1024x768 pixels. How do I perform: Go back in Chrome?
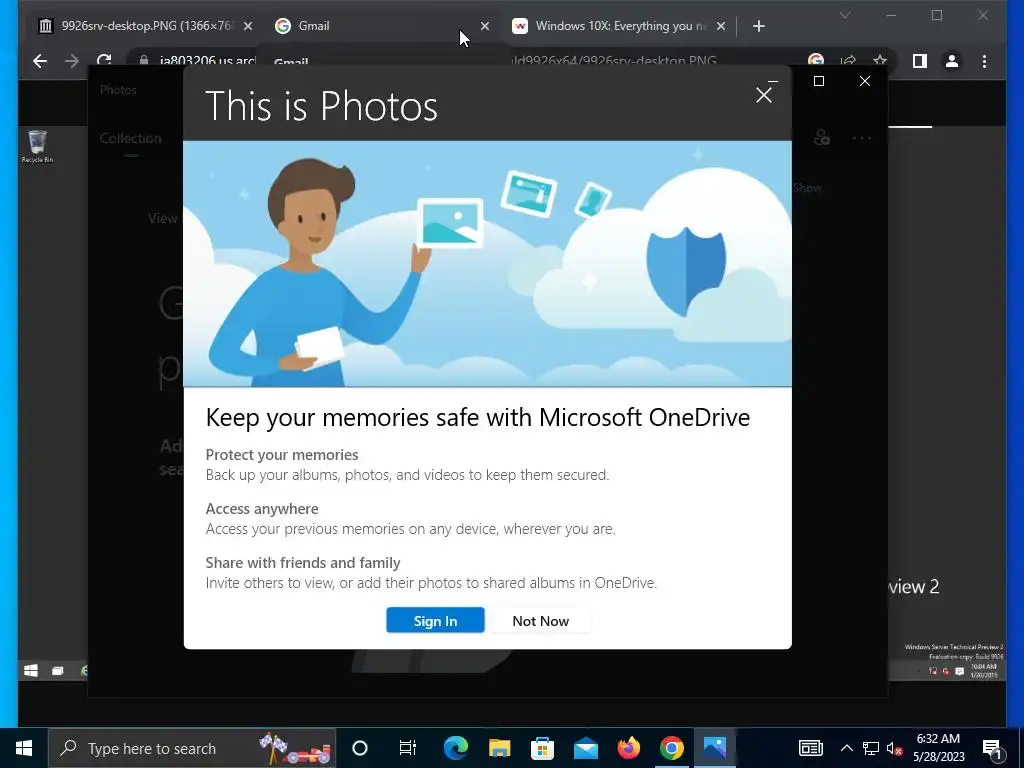(40, 61)
